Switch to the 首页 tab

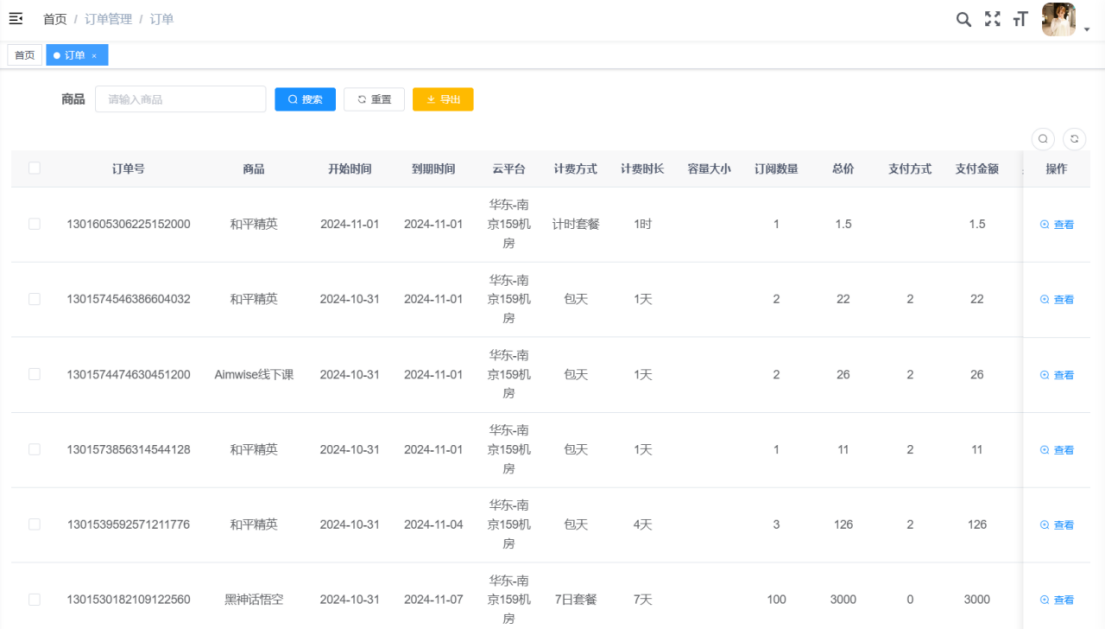click(x=24, y=56)
